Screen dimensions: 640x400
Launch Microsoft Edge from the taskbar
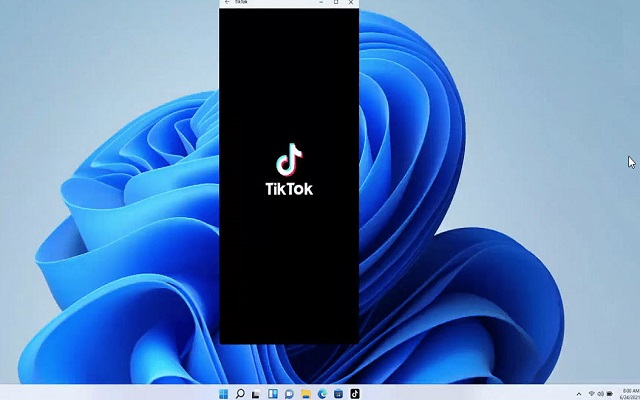[322, 394]
